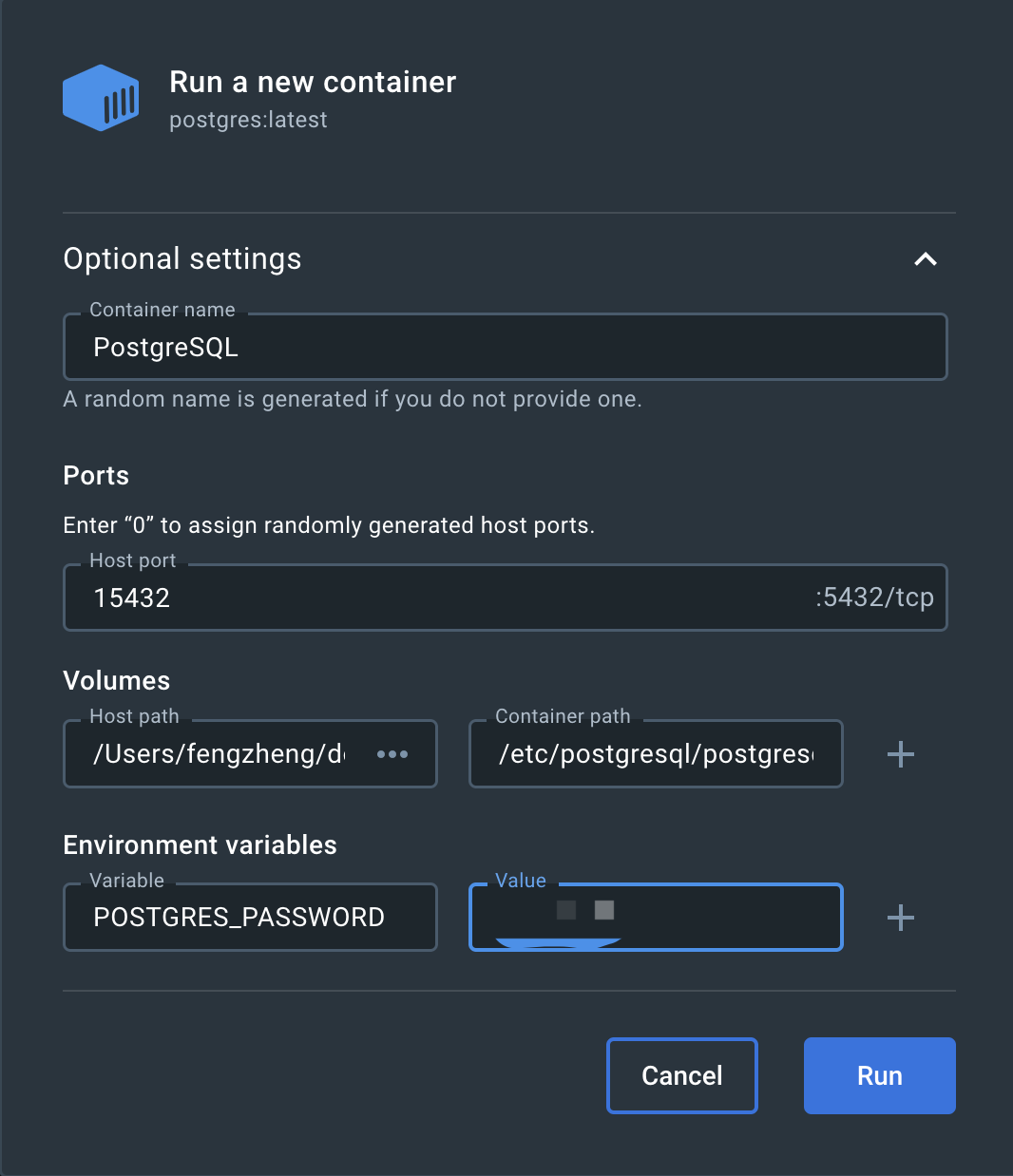Click the Container name field
The width and height of the screenshot is (1013, 1176).
pyautogui.click(x=505, y=348)
